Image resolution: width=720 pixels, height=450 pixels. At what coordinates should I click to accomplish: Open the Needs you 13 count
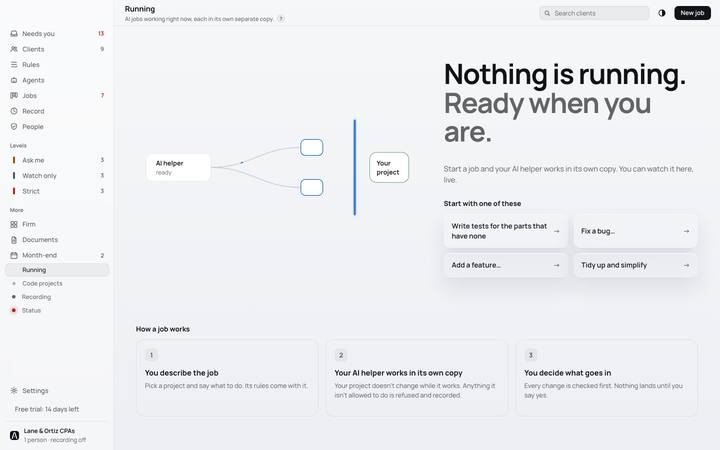(101, 34)
